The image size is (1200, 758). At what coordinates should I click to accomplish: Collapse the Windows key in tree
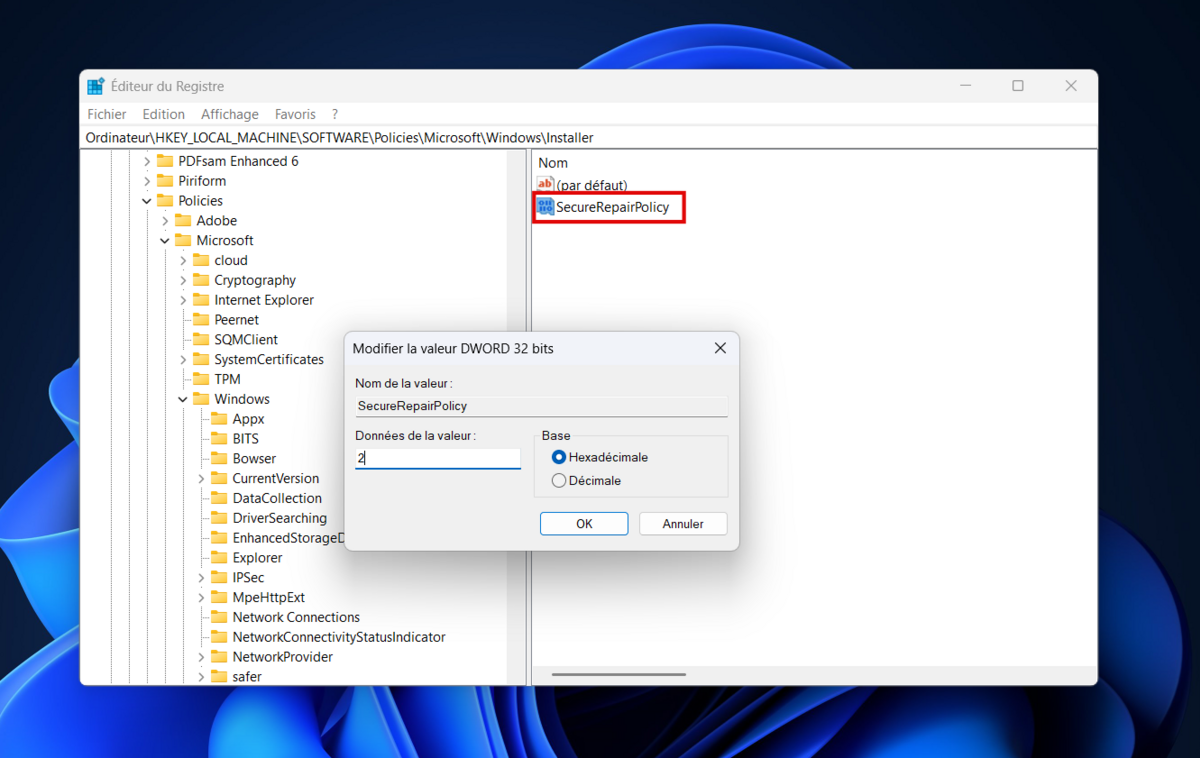click(x=183, y=399)
